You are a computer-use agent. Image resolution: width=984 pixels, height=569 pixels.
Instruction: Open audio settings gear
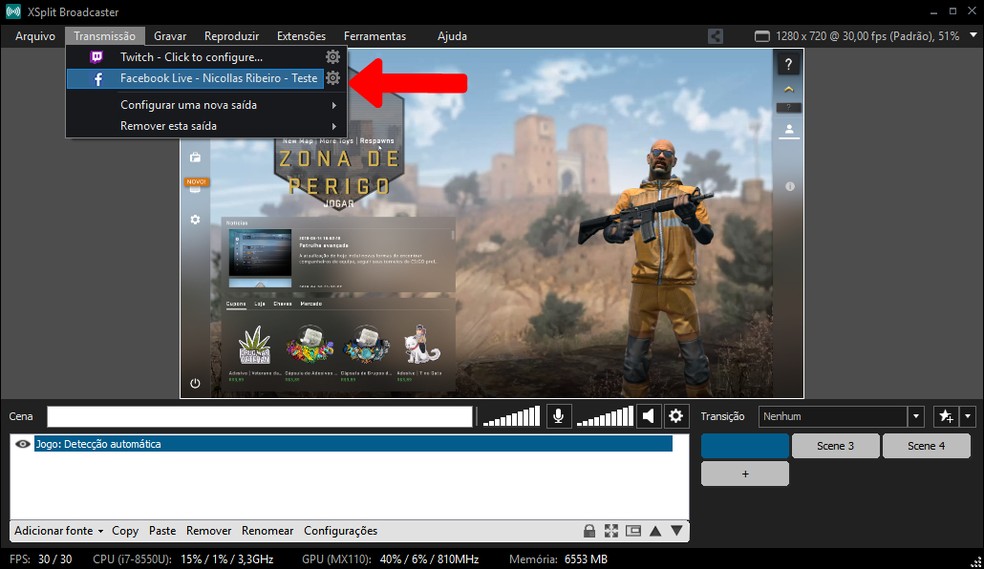click(x=676, y=416)
